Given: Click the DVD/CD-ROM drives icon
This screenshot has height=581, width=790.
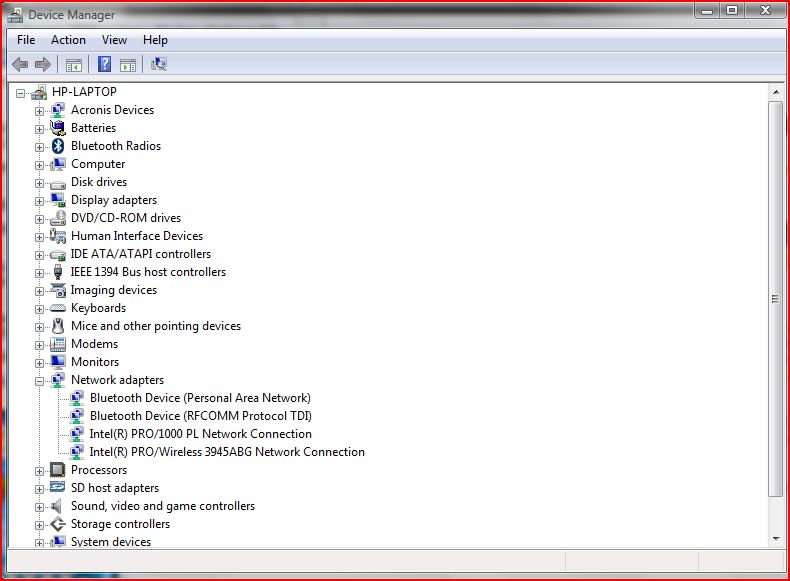Looking at the screenshot, I should [x=58, y=218].
